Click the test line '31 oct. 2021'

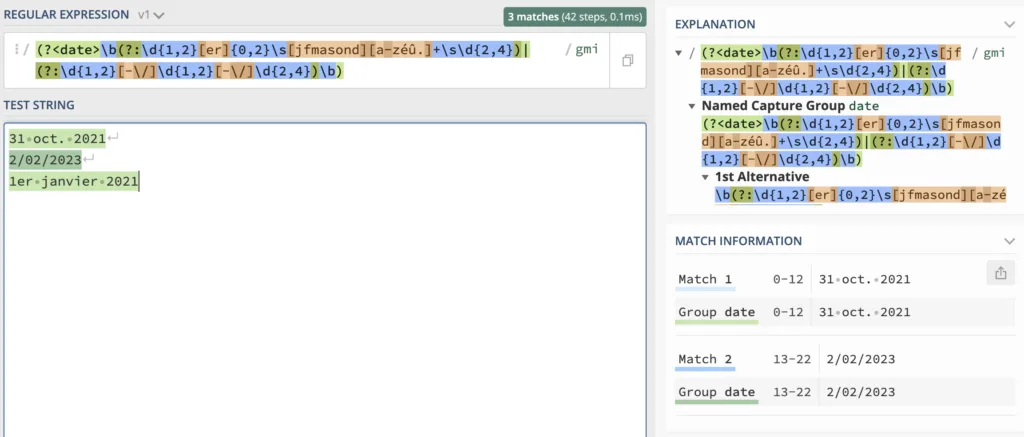(x=57, y=138)
